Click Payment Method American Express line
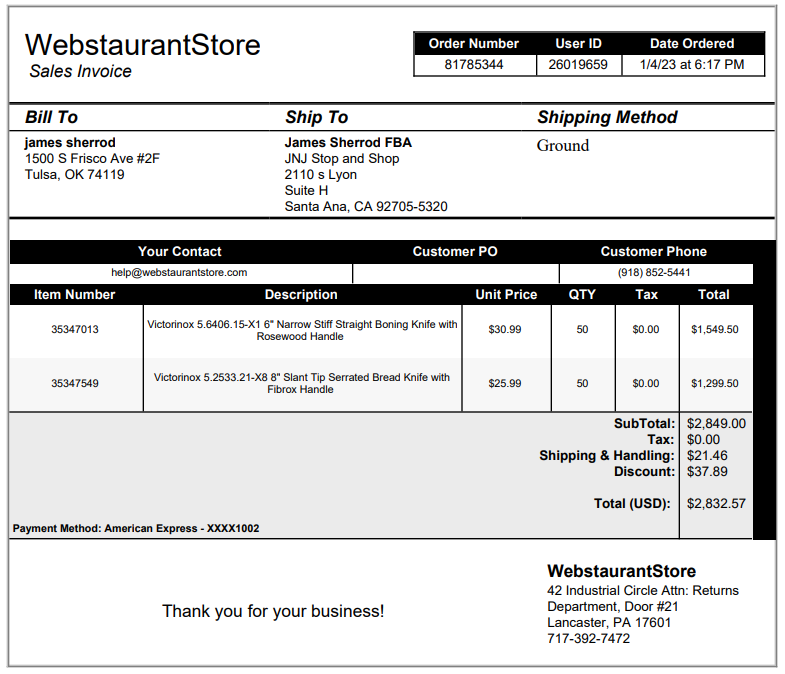Image resolution: width=785 pixels, height=674 pixels. pos(136,529)
